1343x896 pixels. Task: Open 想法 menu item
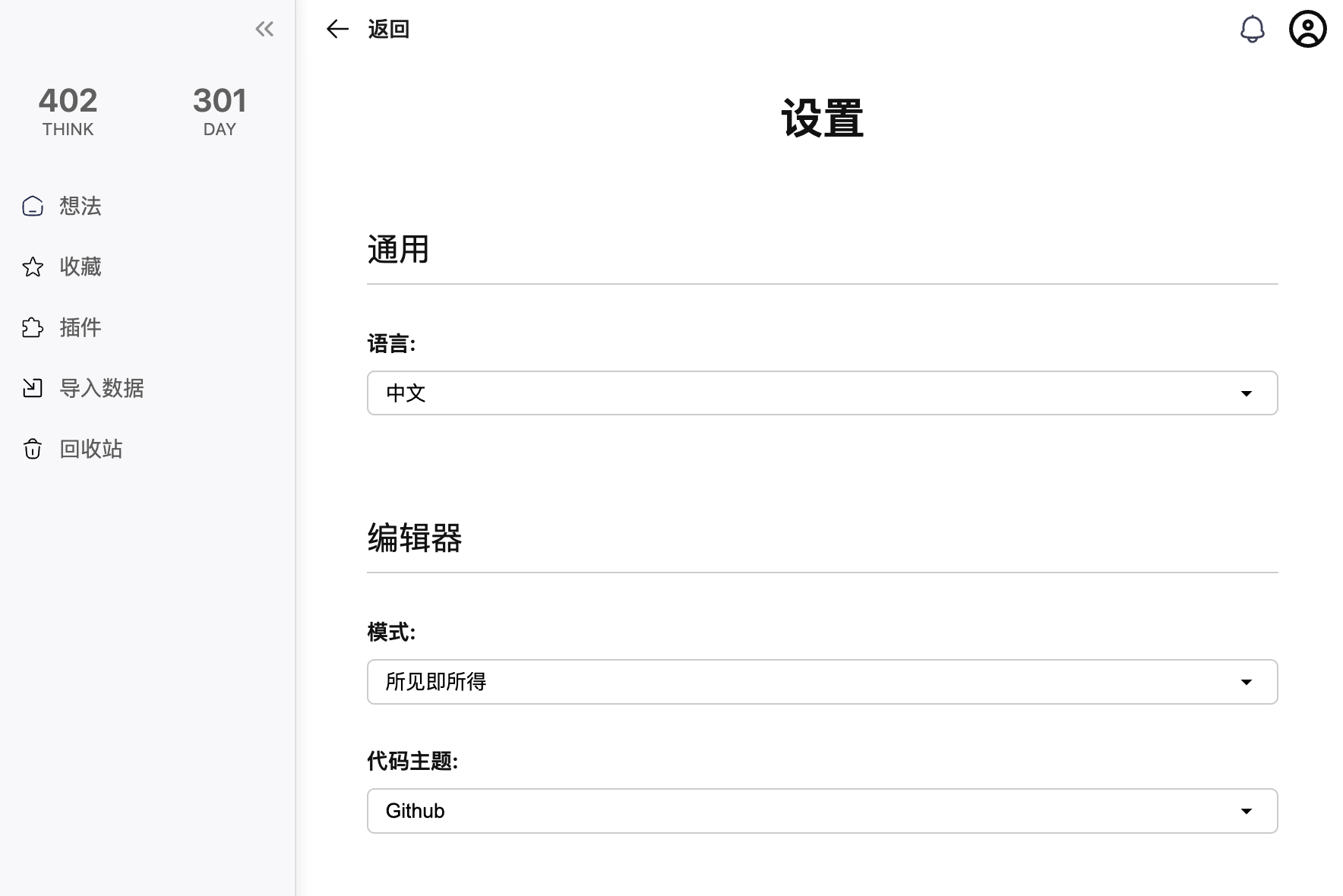click(81, 206)
